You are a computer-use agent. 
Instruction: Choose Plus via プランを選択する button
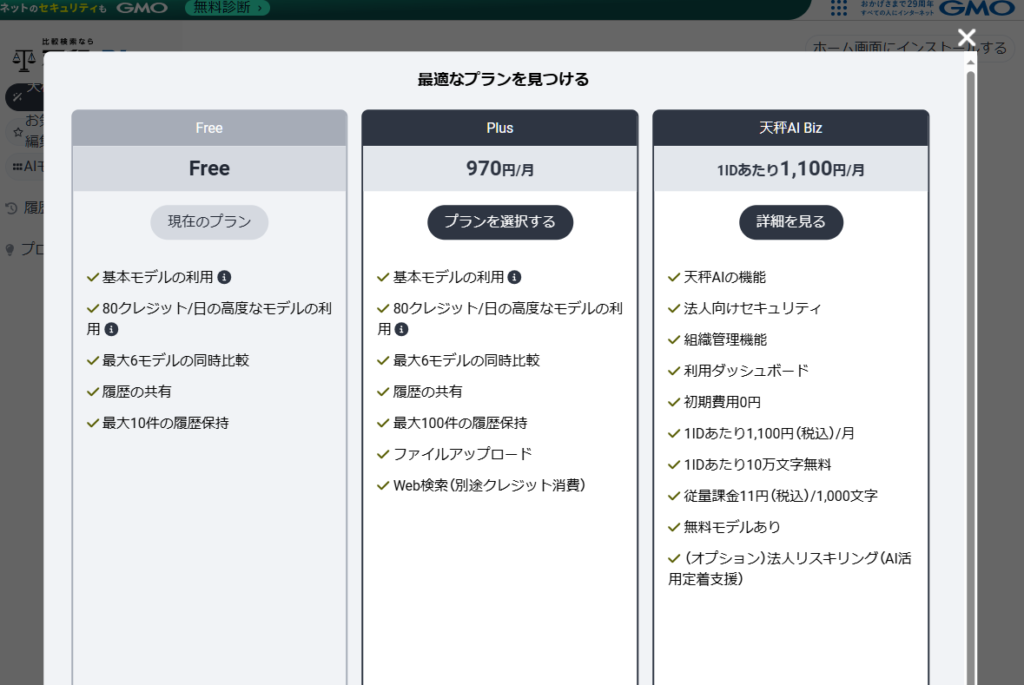tap(500, 222)
